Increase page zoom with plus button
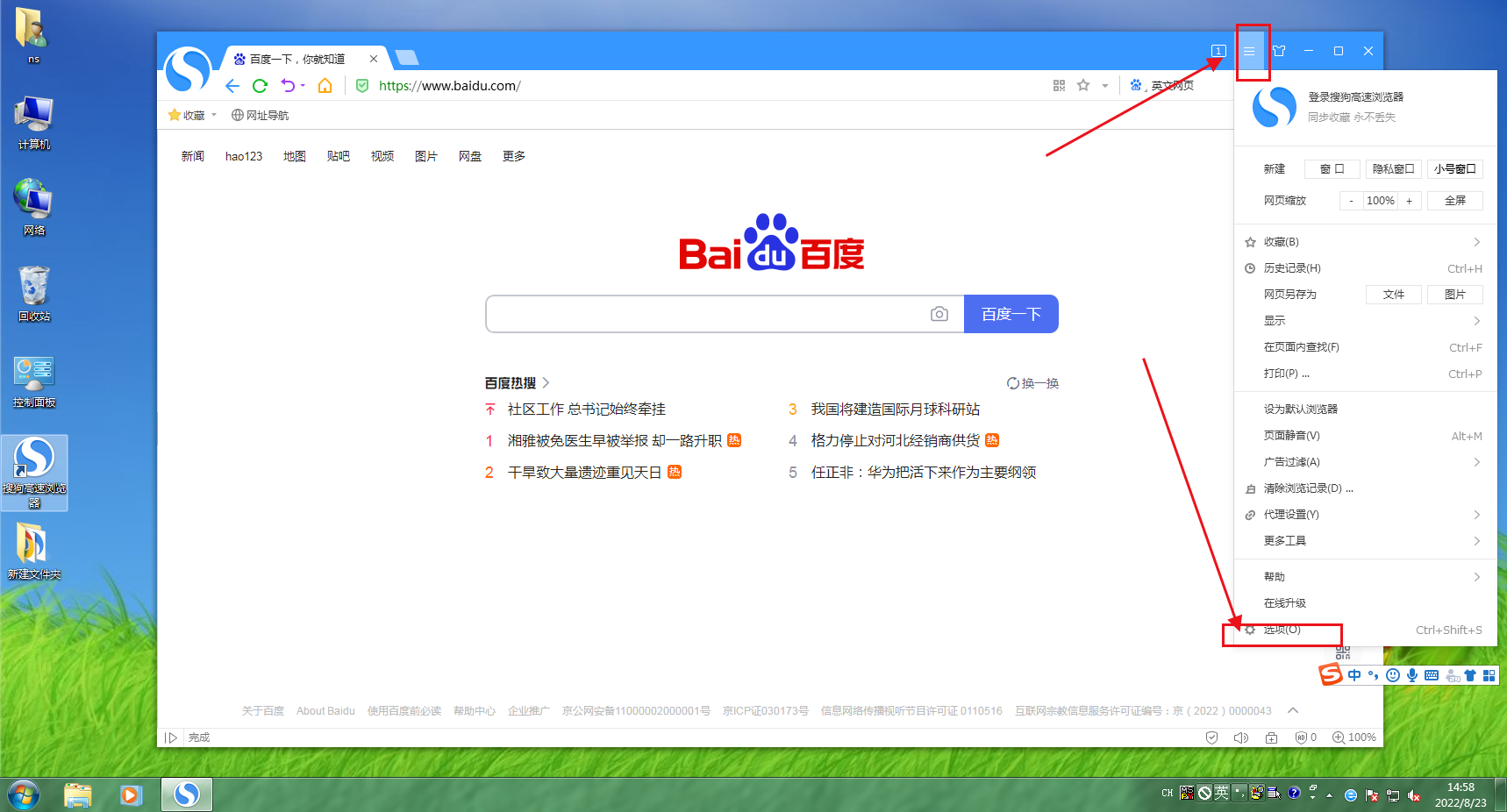The image size is (1507, 812). [1410, 201]
